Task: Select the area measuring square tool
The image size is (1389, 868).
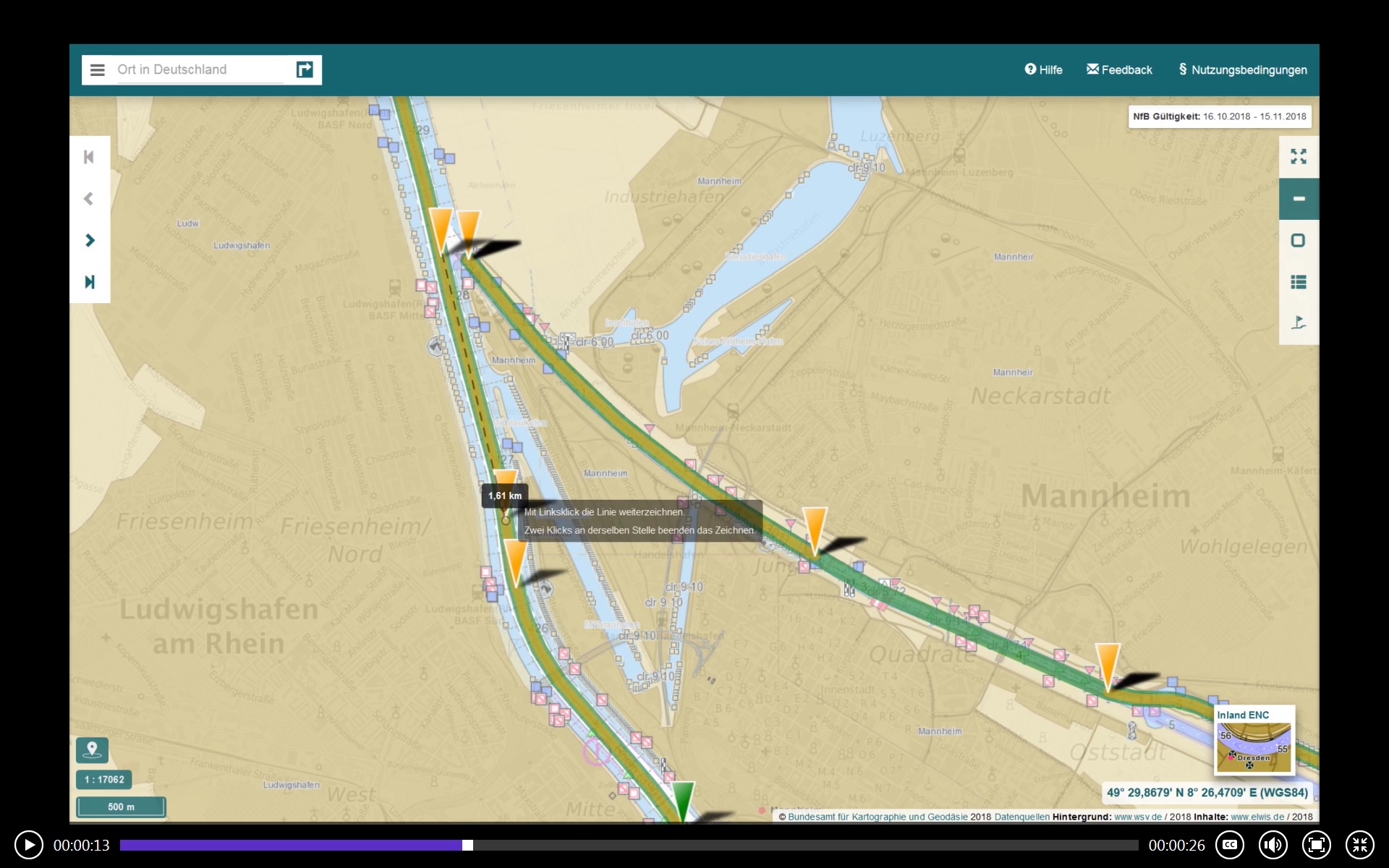Action: point(1299,240)
